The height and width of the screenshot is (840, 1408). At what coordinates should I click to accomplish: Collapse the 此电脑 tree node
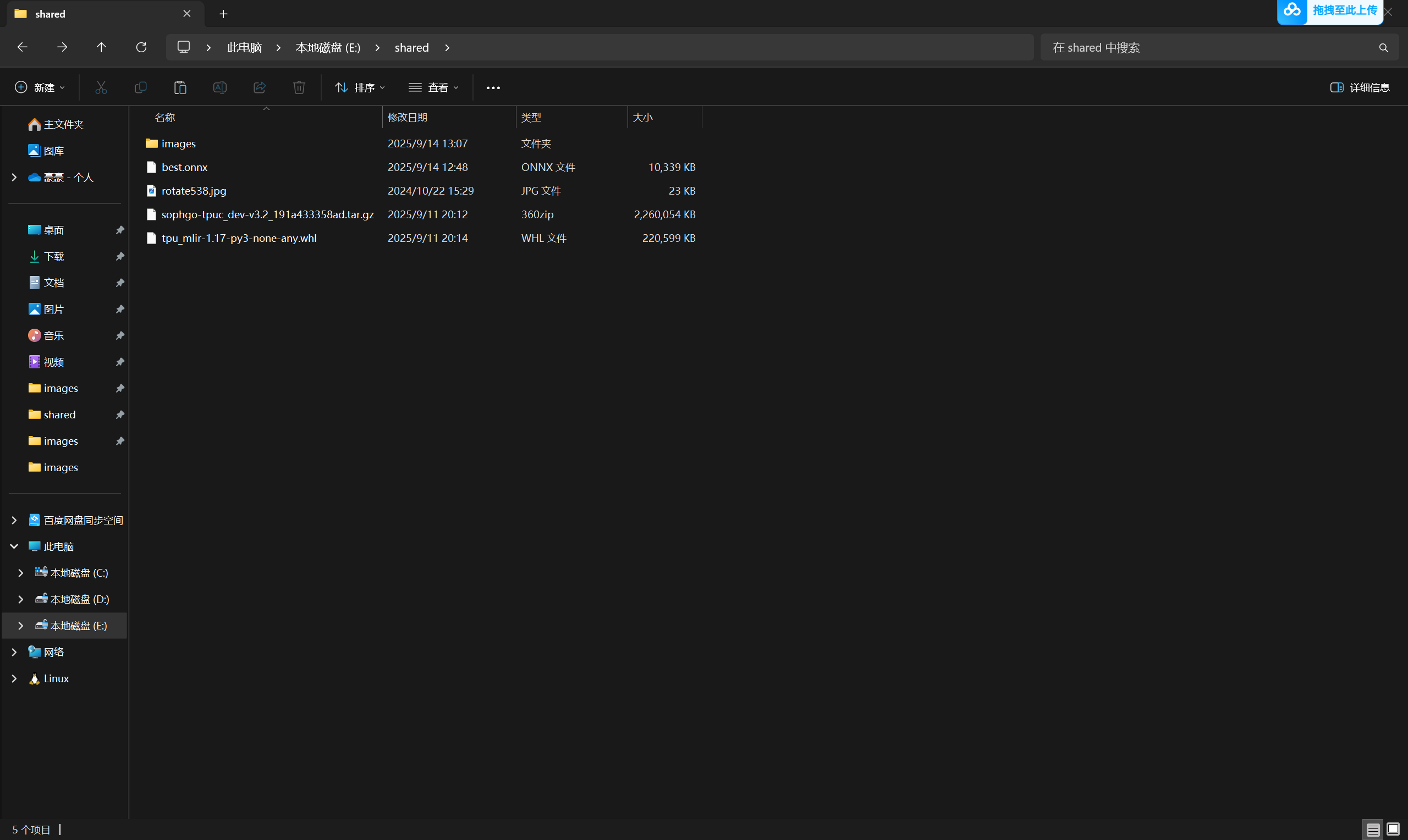pos(14,546)
